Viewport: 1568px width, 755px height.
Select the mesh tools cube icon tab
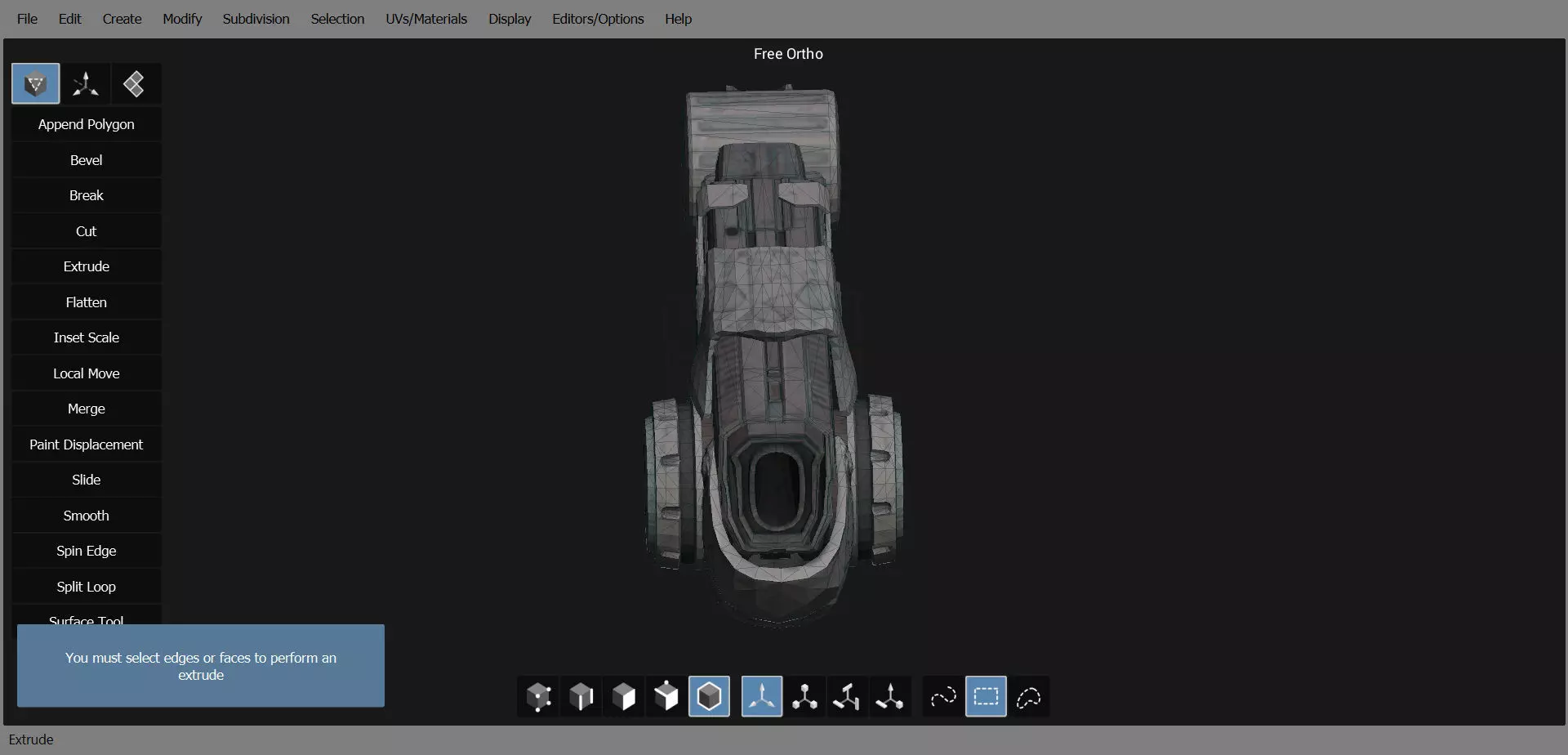tap(36, 83)
